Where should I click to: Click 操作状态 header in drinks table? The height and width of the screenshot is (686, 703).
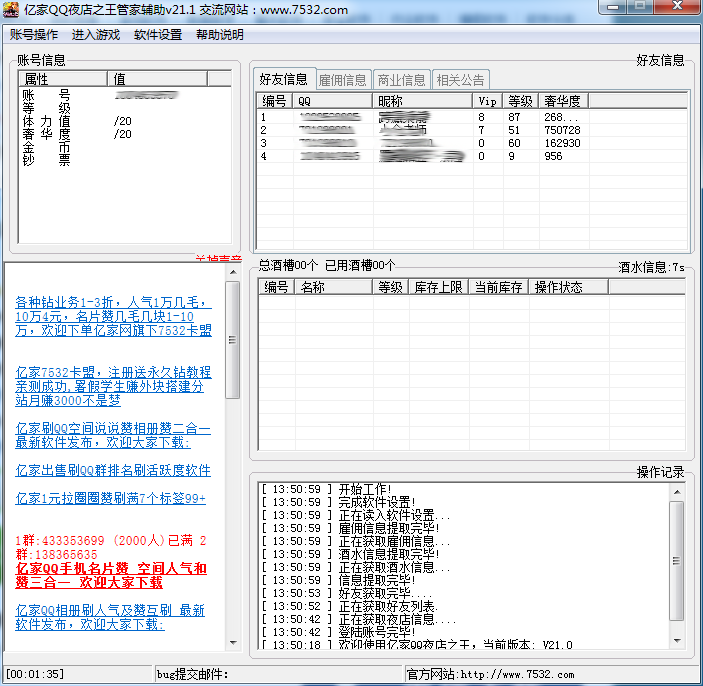(x=568, y=287)
